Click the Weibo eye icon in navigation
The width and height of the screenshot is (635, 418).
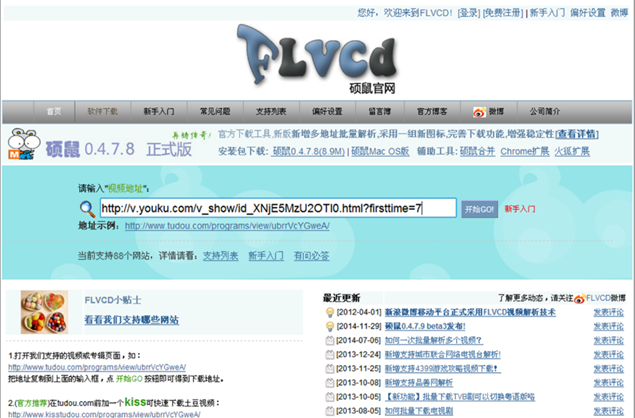(479, 112)
